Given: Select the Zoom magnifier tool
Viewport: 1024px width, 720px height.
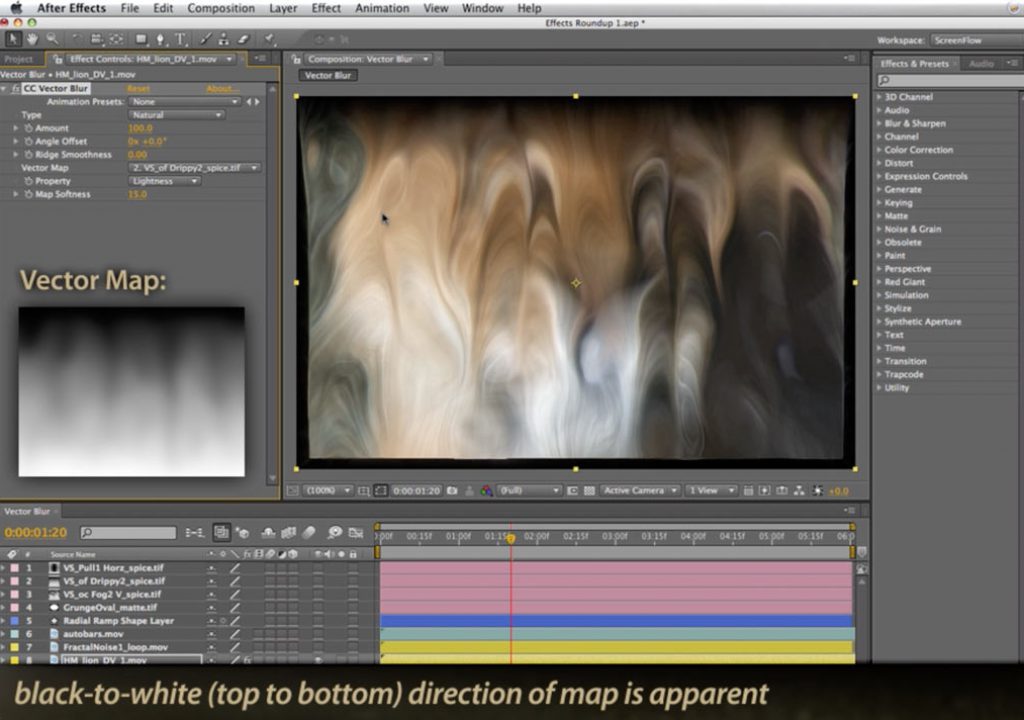Looking at the screenshot, I should [x=52, y=39].
